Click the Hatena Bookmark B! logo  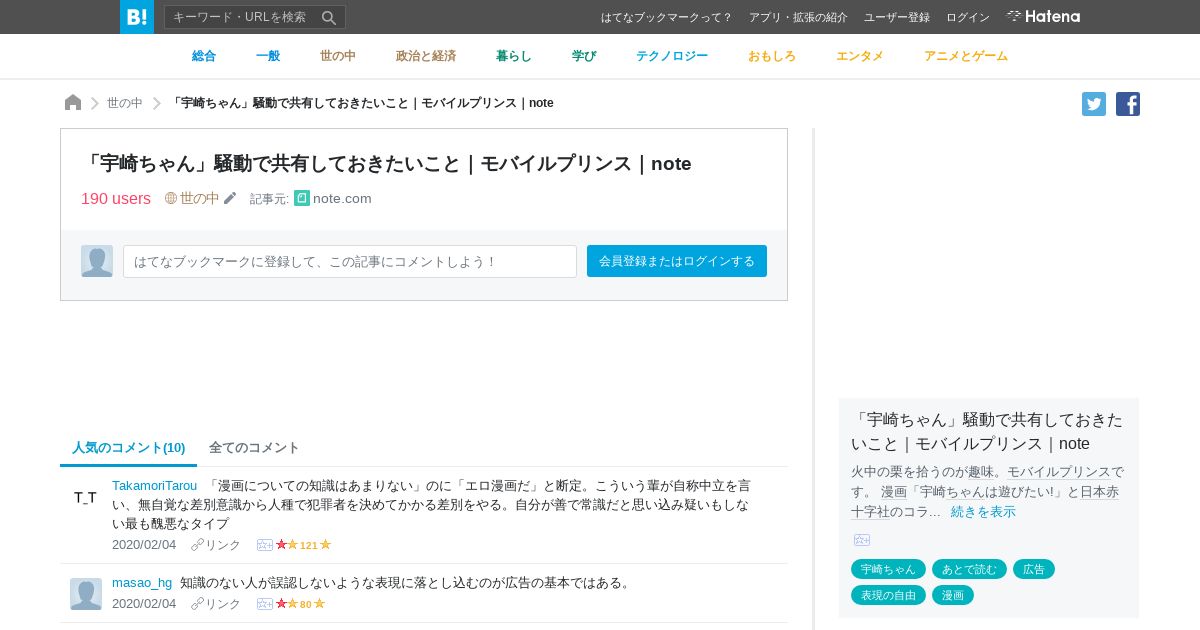(x=137, y=17)
